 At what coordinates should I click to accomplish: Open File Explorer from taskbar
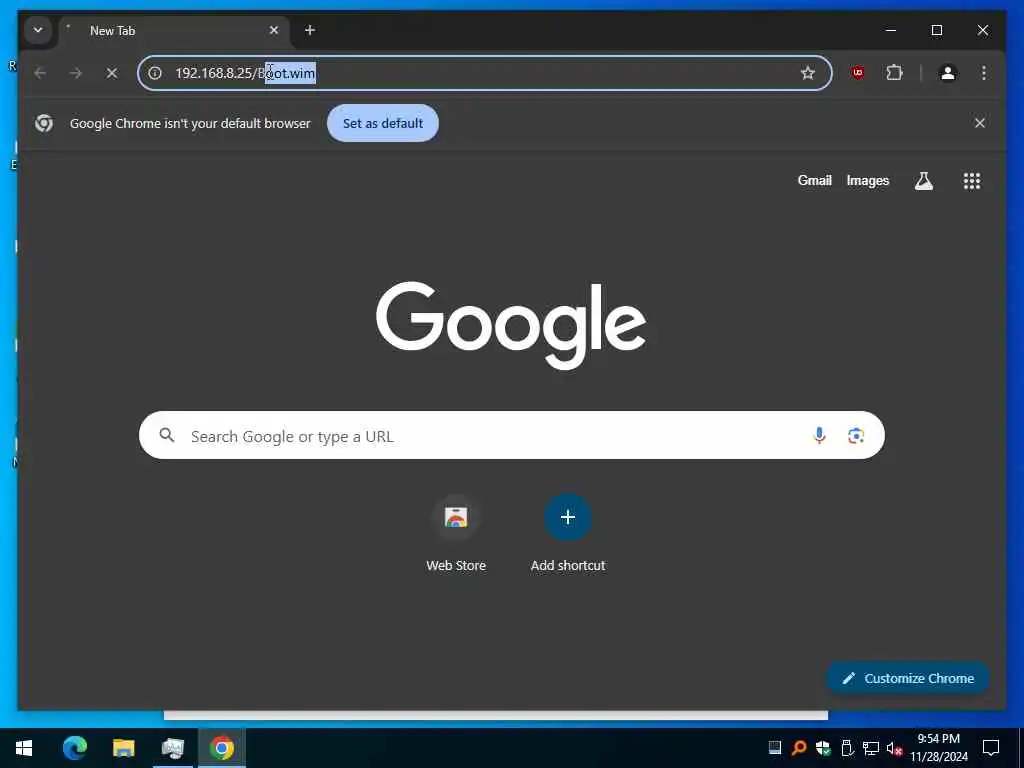pos(123,748)
